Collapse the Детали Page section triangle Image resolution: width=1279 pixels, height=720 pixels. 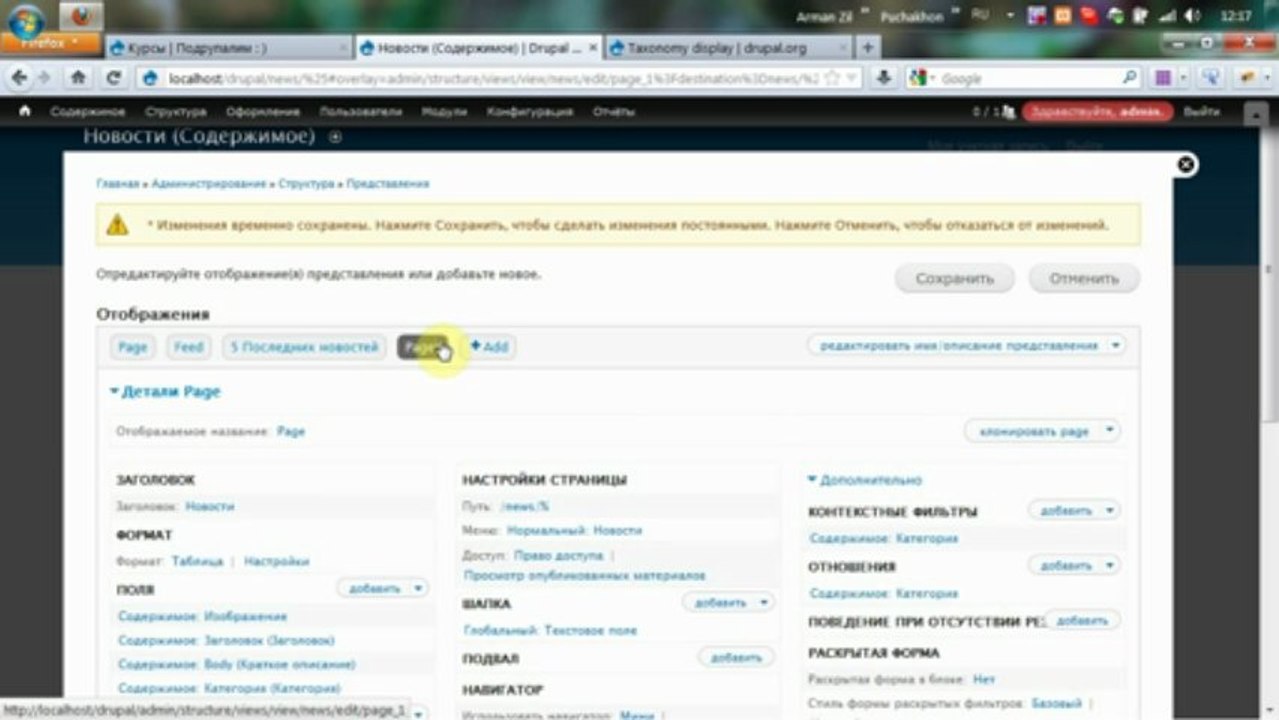tap(114, 392)
